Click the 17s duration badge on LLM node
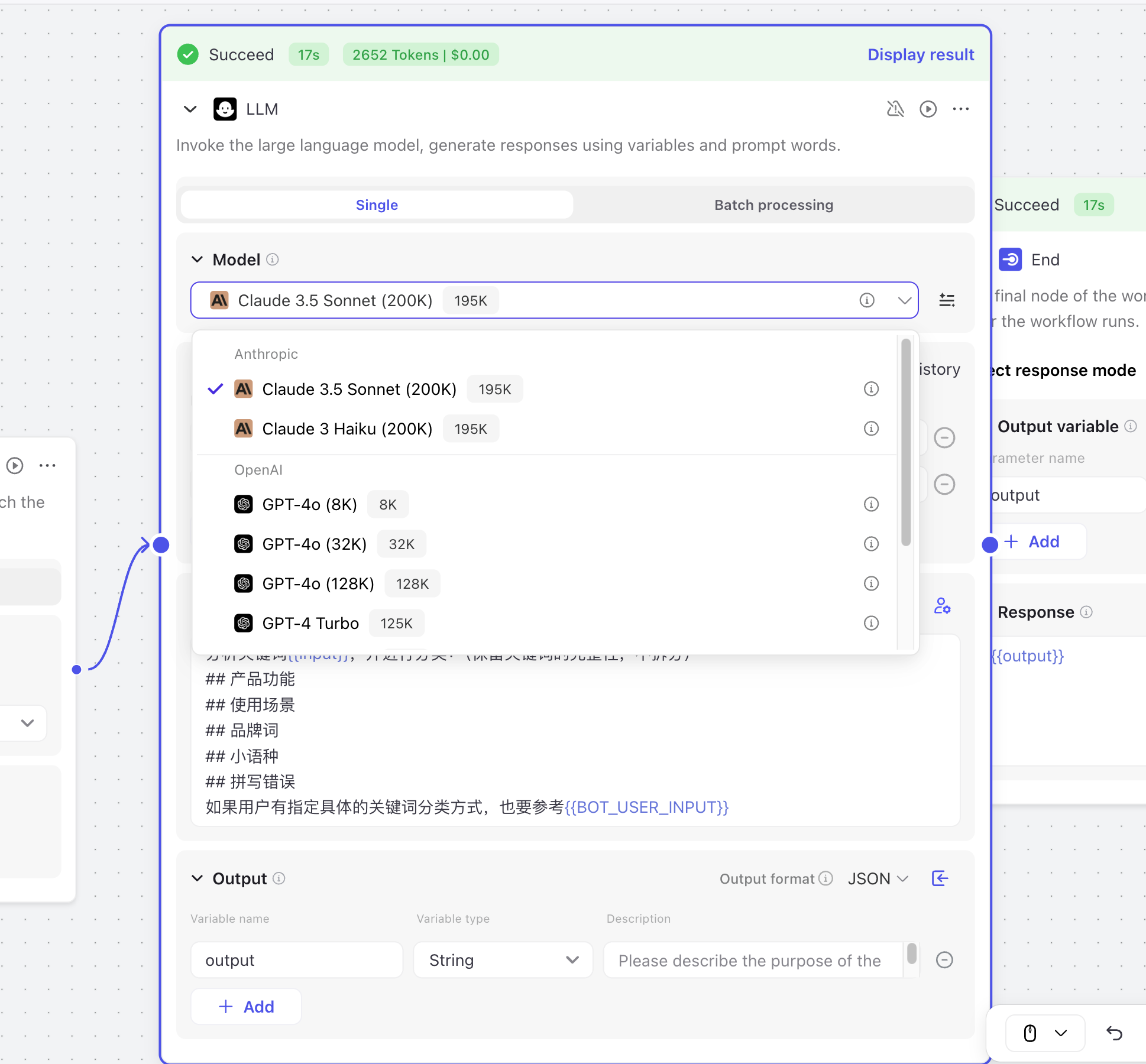The height and width of the screenshot is (1064, 1146). 308,54
